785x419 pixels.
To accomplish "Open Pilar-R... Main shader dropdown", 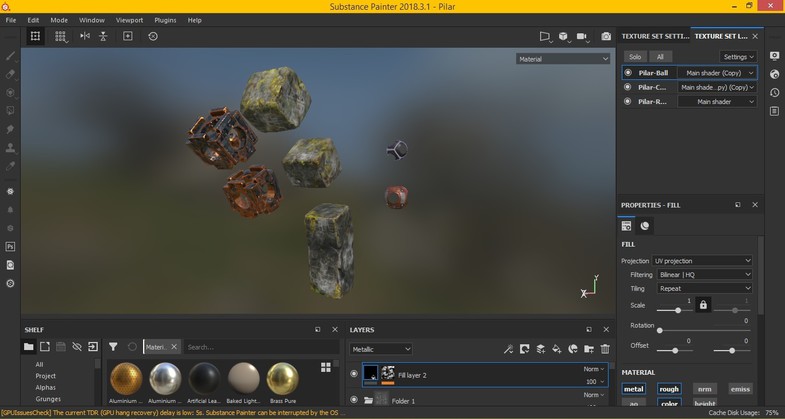I will [717, 102].
